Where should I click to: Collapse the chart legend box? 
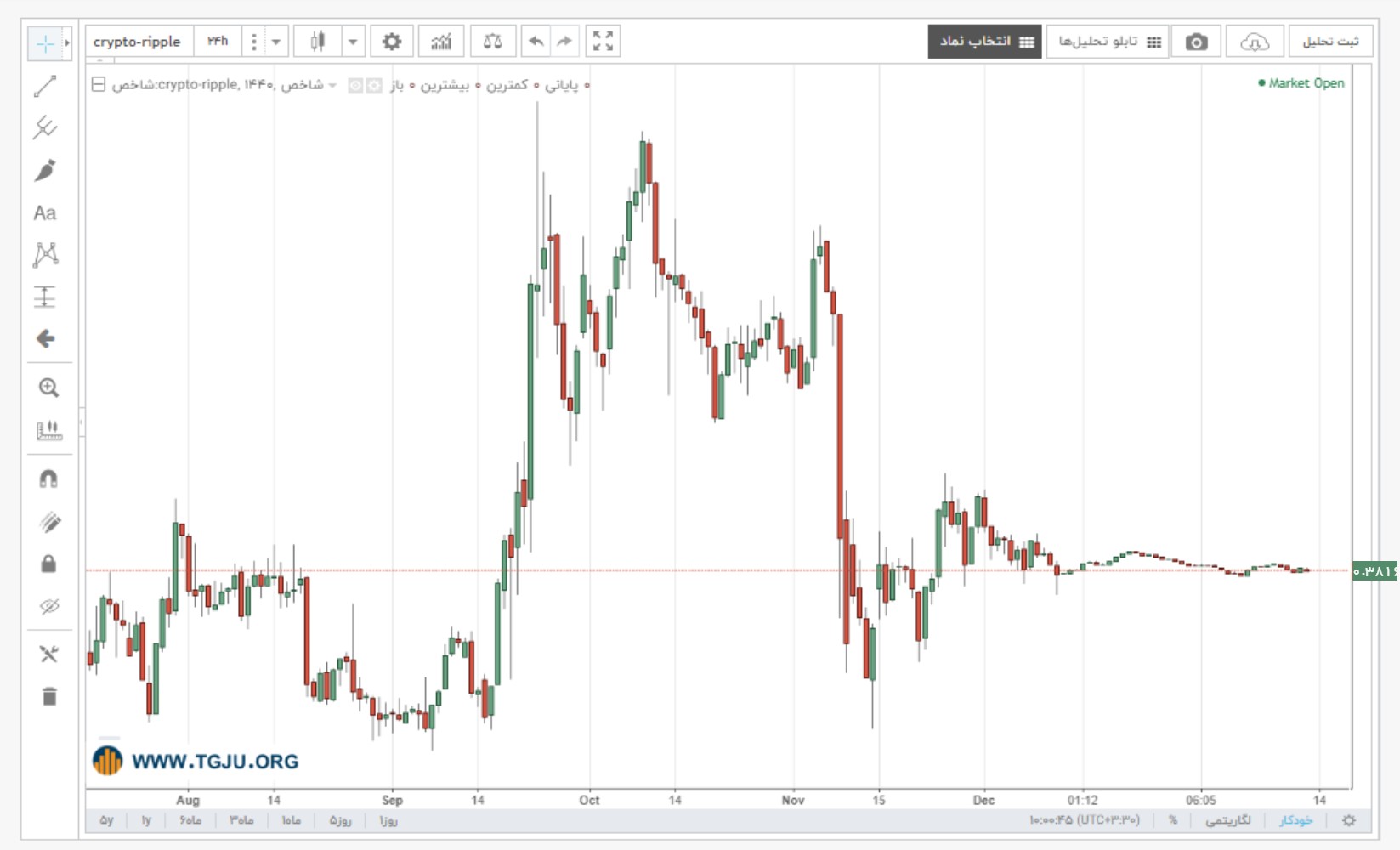tap(99, 84)
